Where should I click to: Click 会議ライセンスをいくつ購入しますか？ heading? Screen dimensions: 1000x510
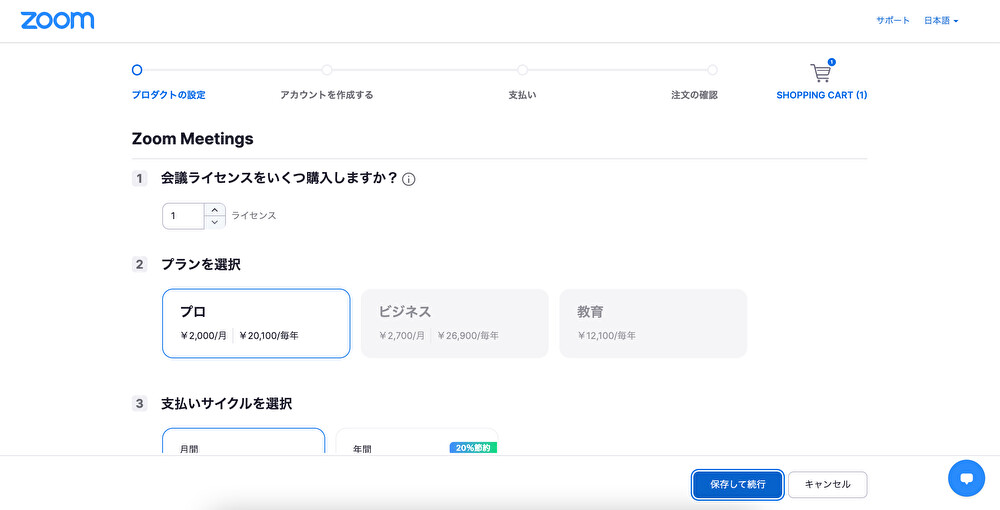point(279,178)
